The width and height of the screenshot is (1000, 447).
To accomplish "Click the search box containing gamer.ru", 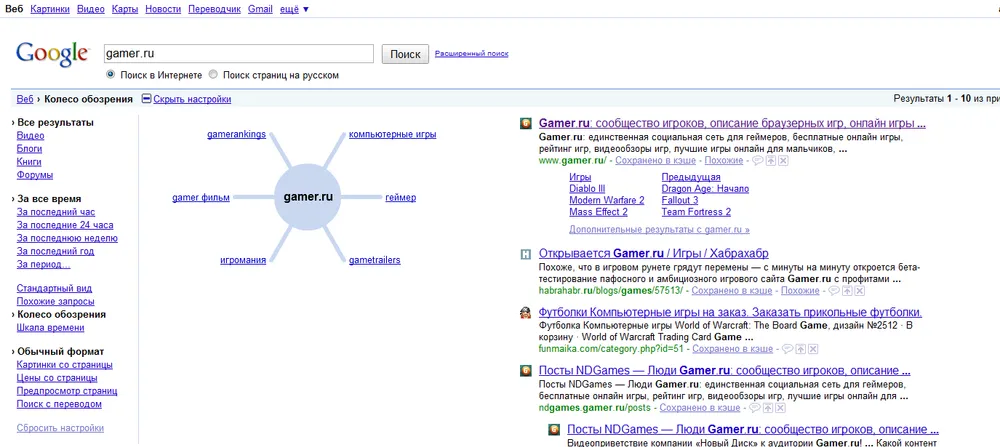I will [x=238, y=54].
